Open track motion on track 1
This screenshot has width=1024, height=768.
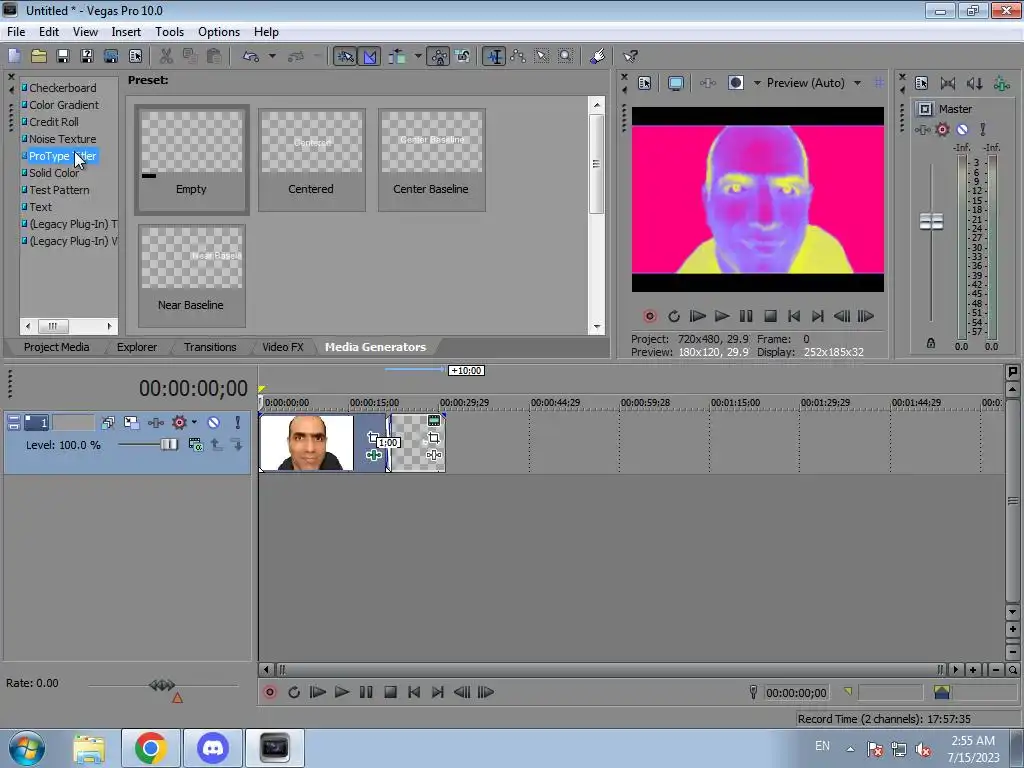click(x=131, y=423)
